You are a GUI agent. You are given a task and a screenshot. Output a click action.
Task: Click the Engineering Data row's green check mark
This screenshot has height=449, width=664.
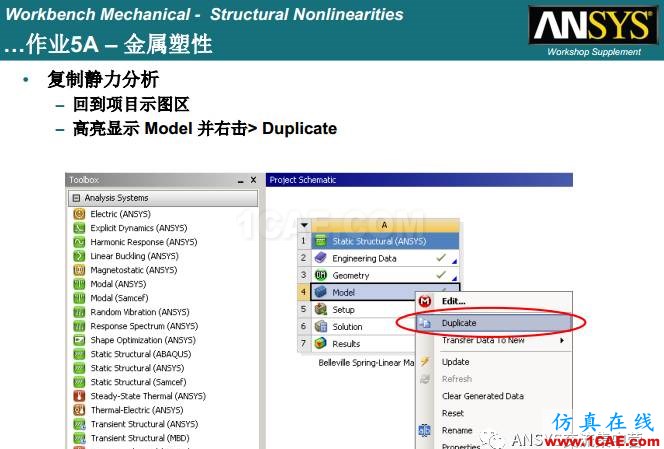441,257
